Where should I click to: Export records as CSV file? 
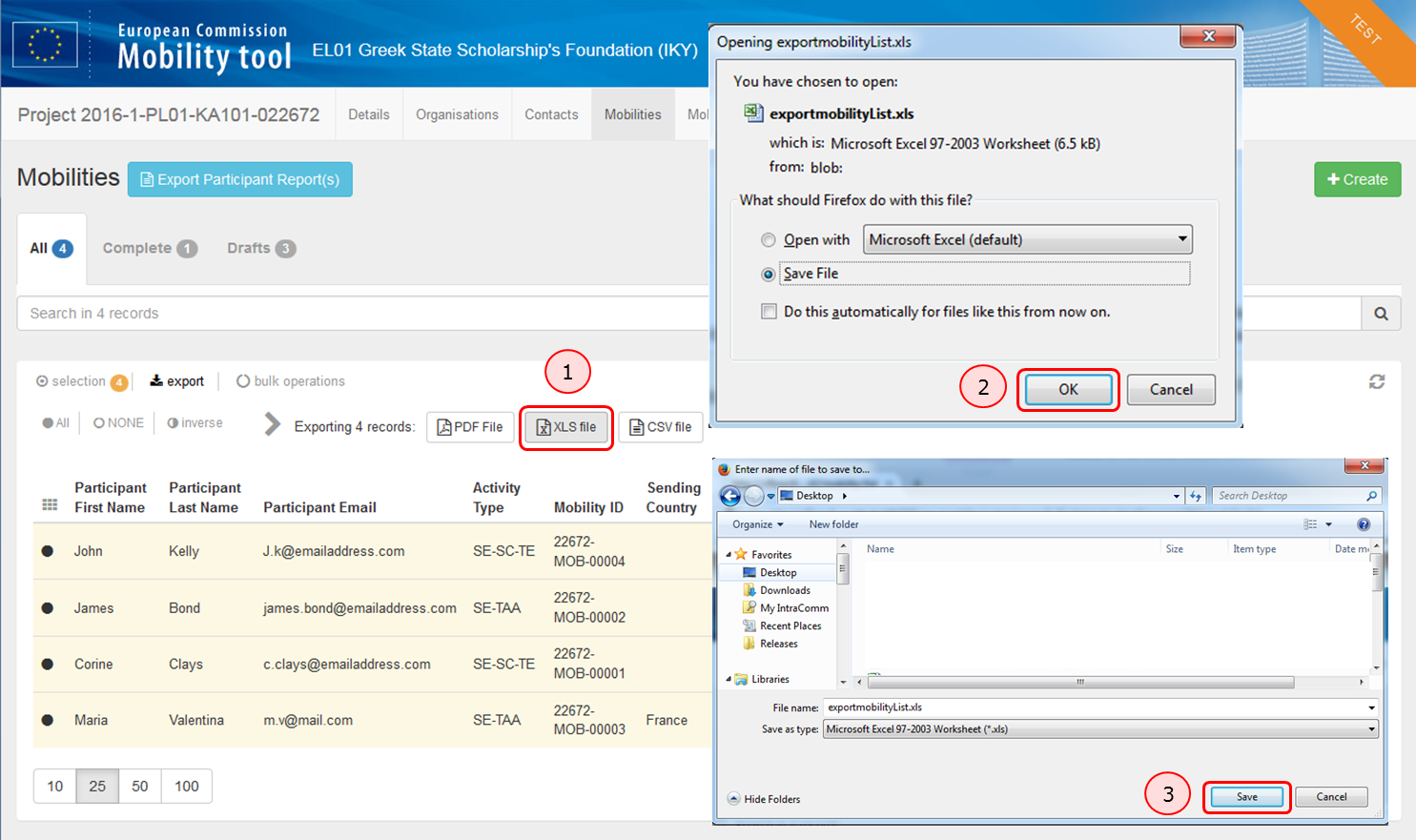[661, 427]
